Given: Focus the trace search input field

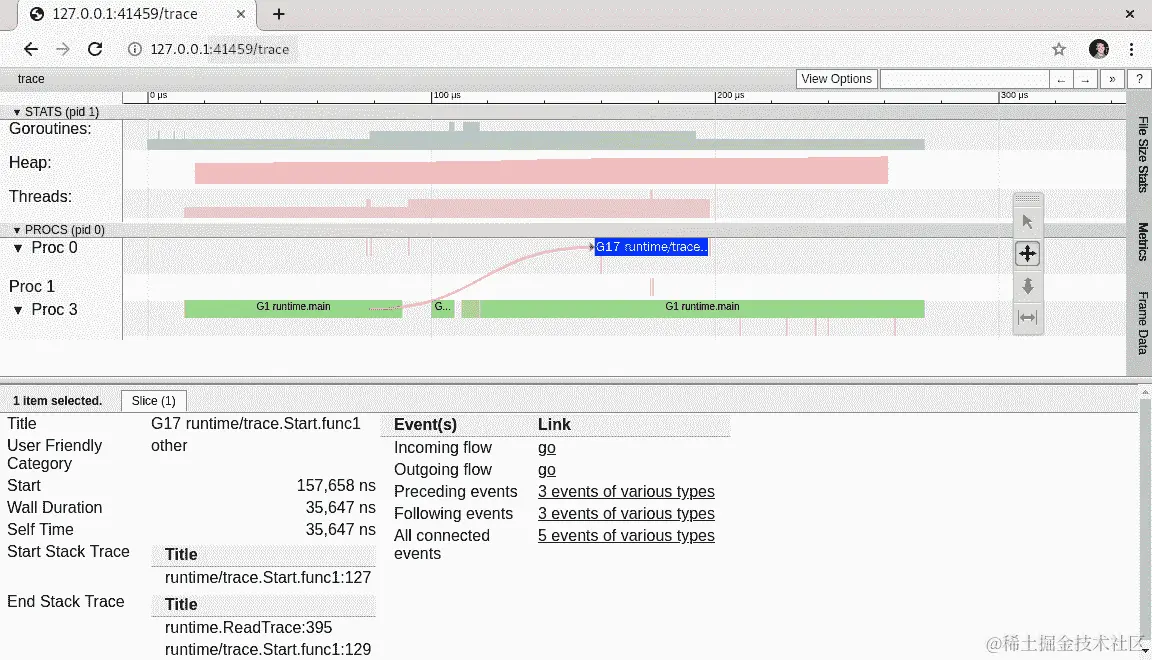Looking at the screenshot, I should click(x=964, y=79).
